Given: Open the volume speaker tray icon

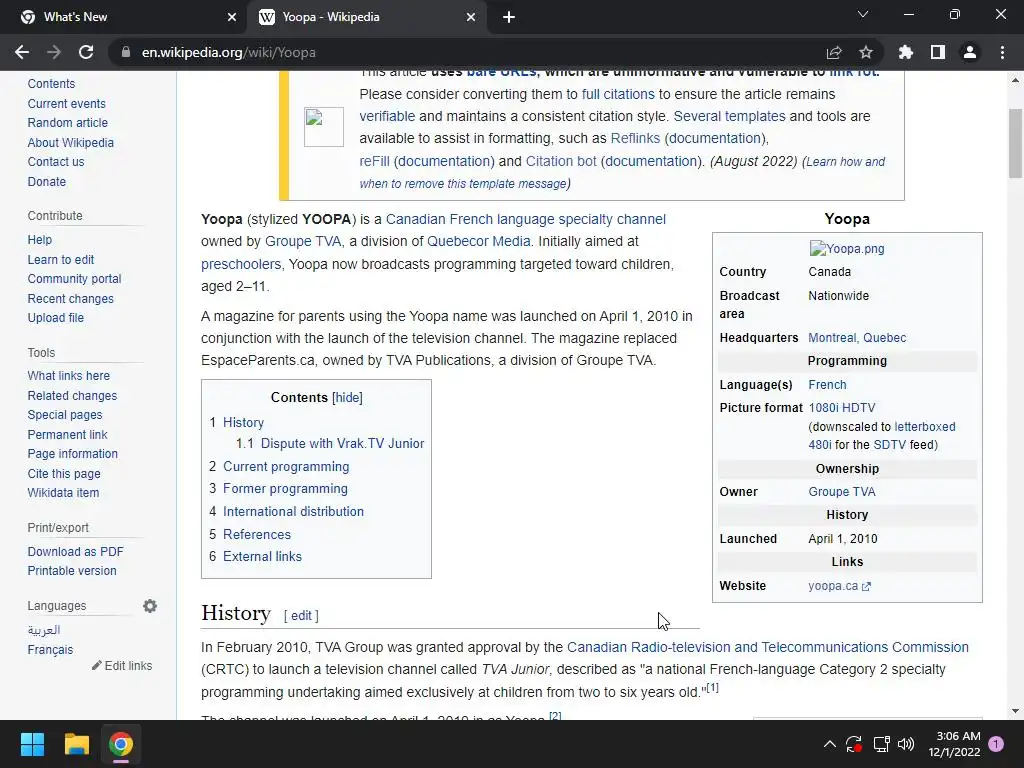Looking at the screenshot, I should (x=906, y=744).
